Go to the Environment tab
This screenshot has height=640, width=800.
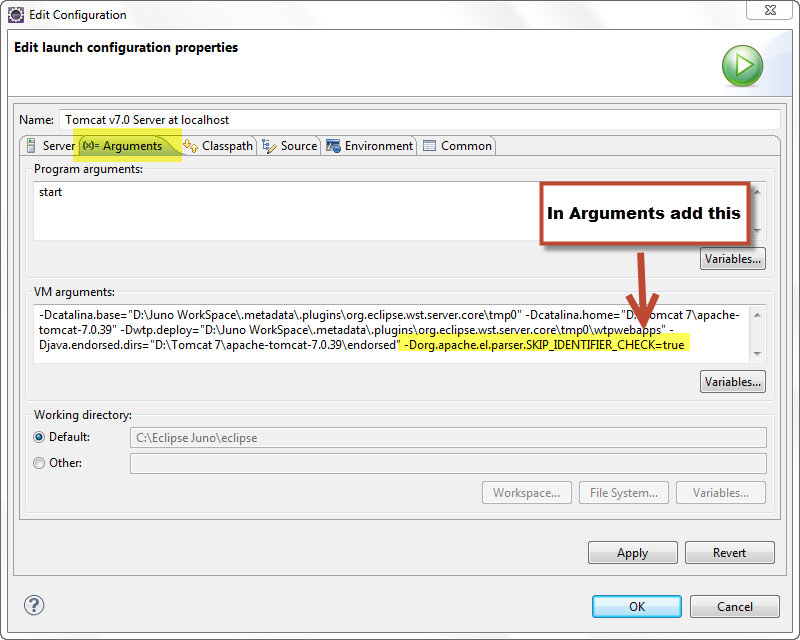[x=369, y=146]
